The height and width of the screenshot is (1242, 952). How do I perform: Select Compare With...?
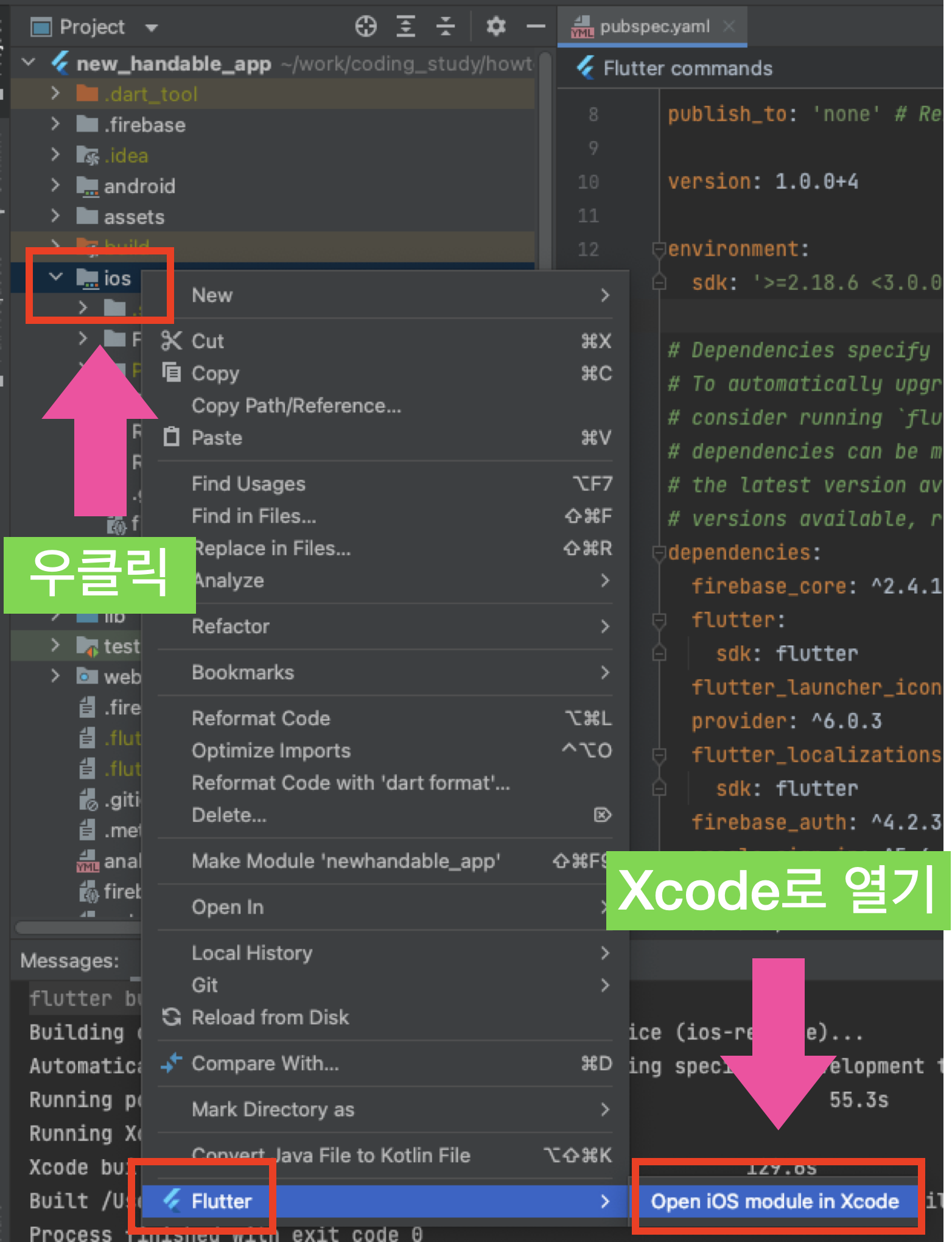coord(385,1064)
